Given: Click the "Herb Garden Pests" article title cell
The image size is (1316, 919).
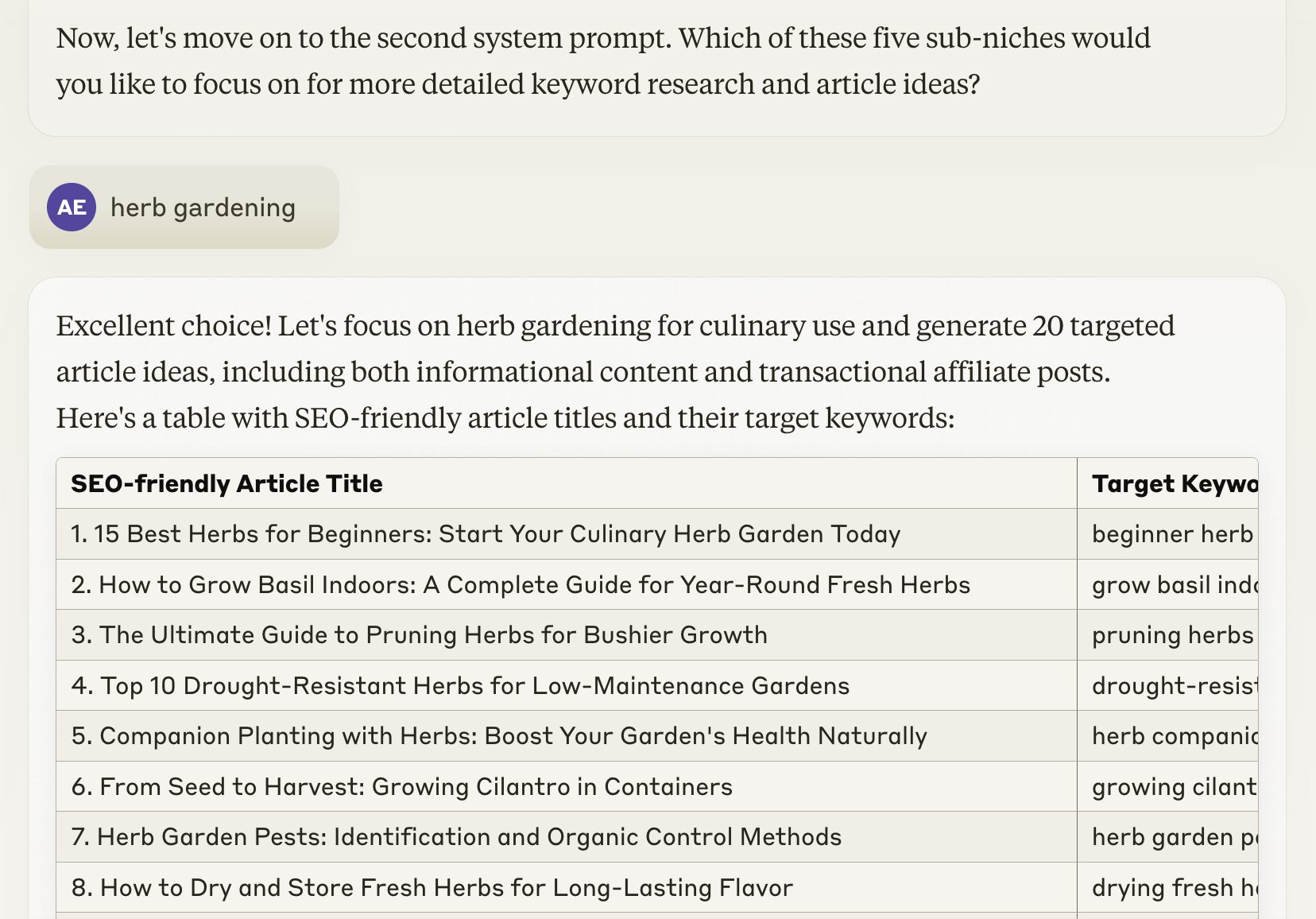Looking at the screenshot, I should point(456,837).
